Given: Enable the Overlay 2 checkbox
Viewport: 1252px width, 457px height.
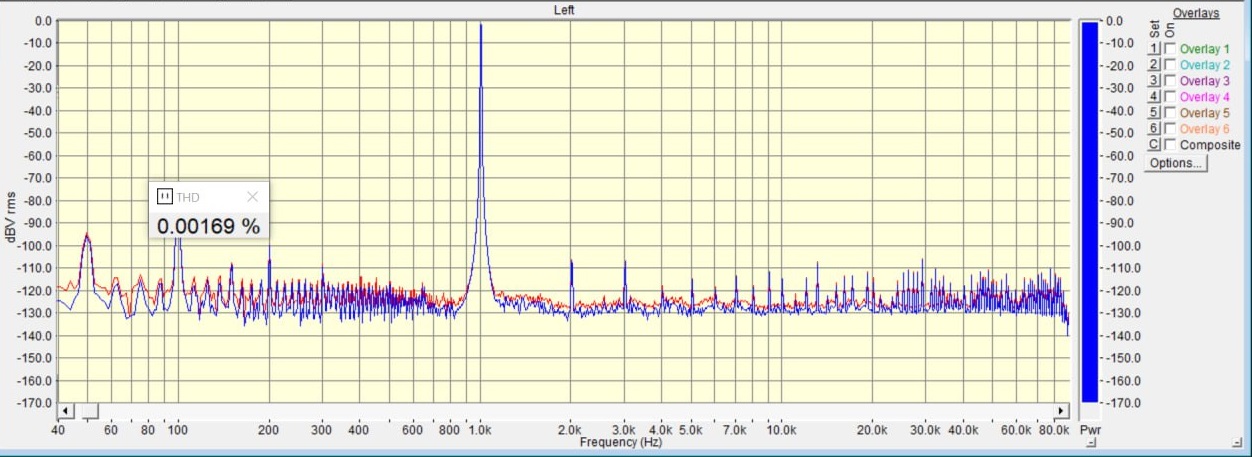Looking at the screenshot, I should pos(1170,65).
